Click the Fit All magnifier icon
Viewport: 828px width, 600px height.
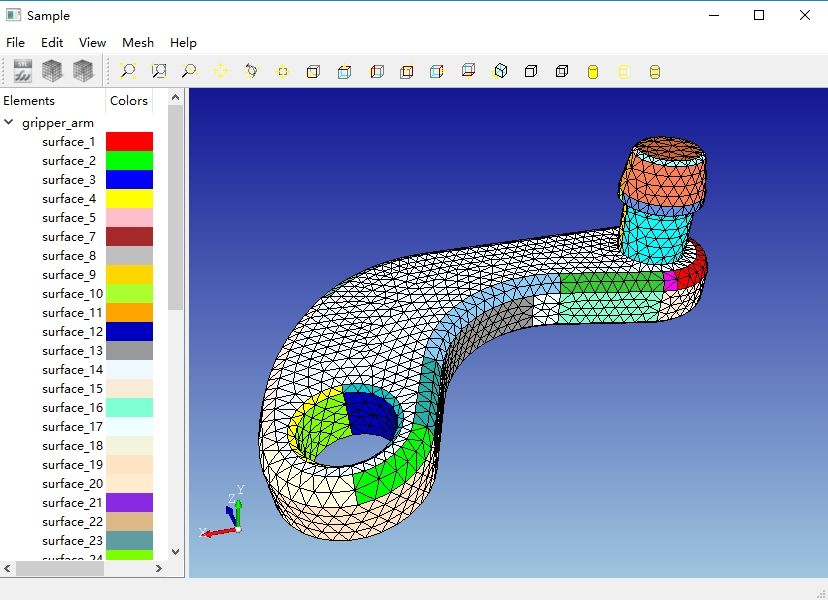pyautogui.click(x=128, y=71)
